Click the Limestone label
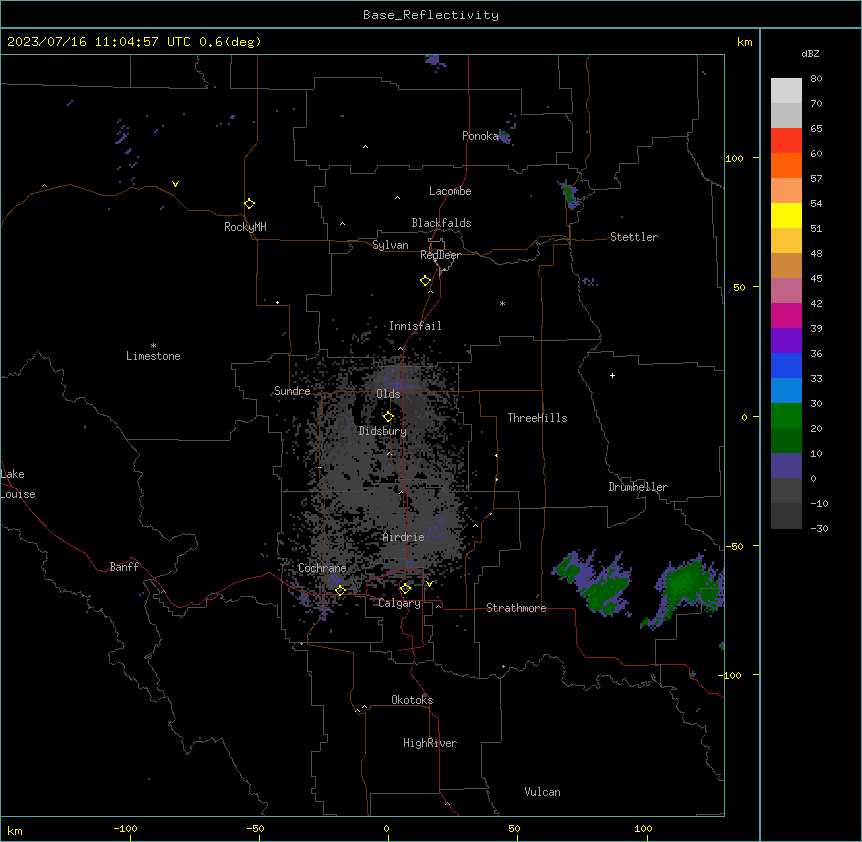This screenshot has height=842, width=862. 153,356
